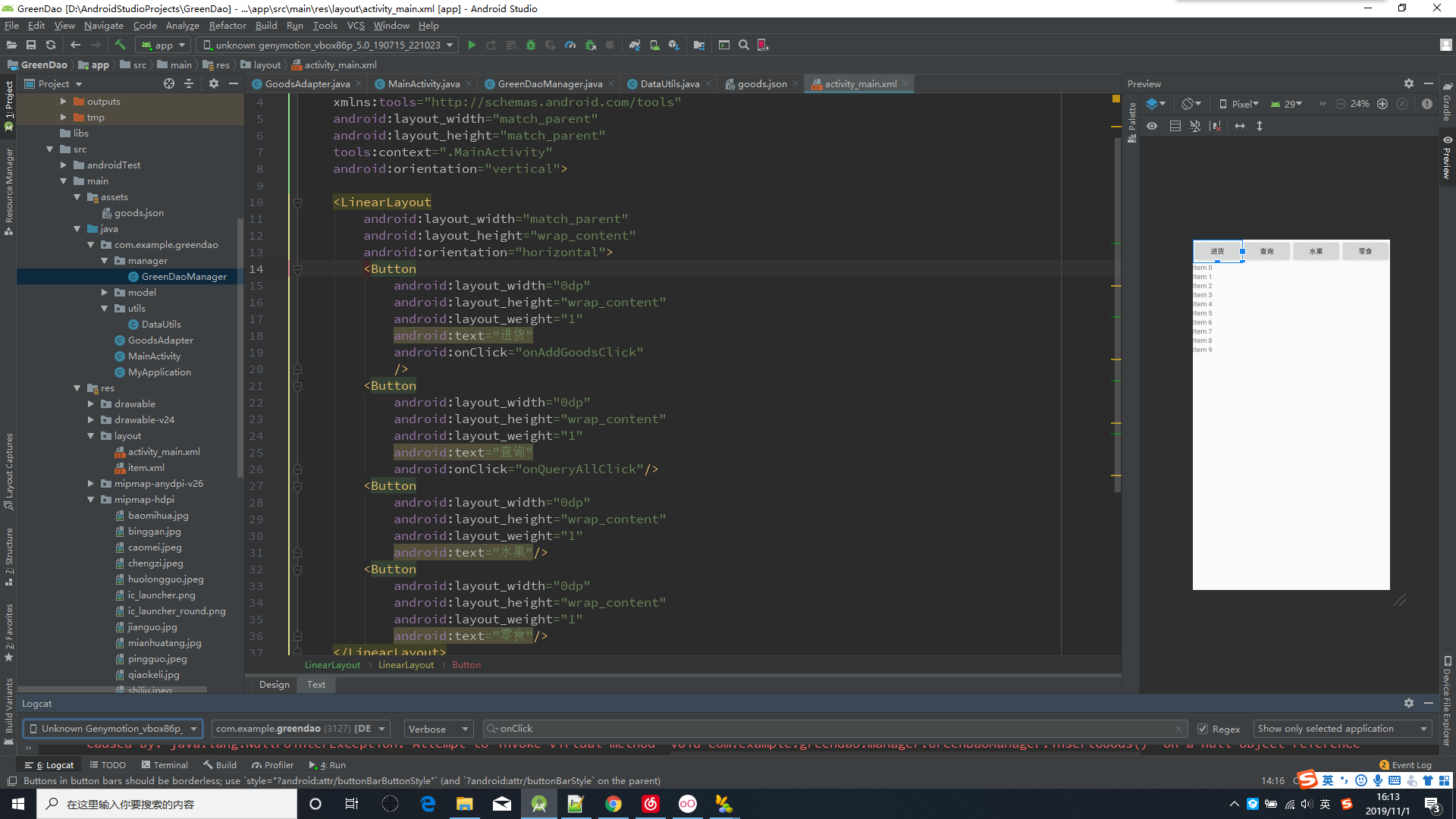
Task: Open the Refactor menu
Action: pyautogui.click(x=227, y=25)
